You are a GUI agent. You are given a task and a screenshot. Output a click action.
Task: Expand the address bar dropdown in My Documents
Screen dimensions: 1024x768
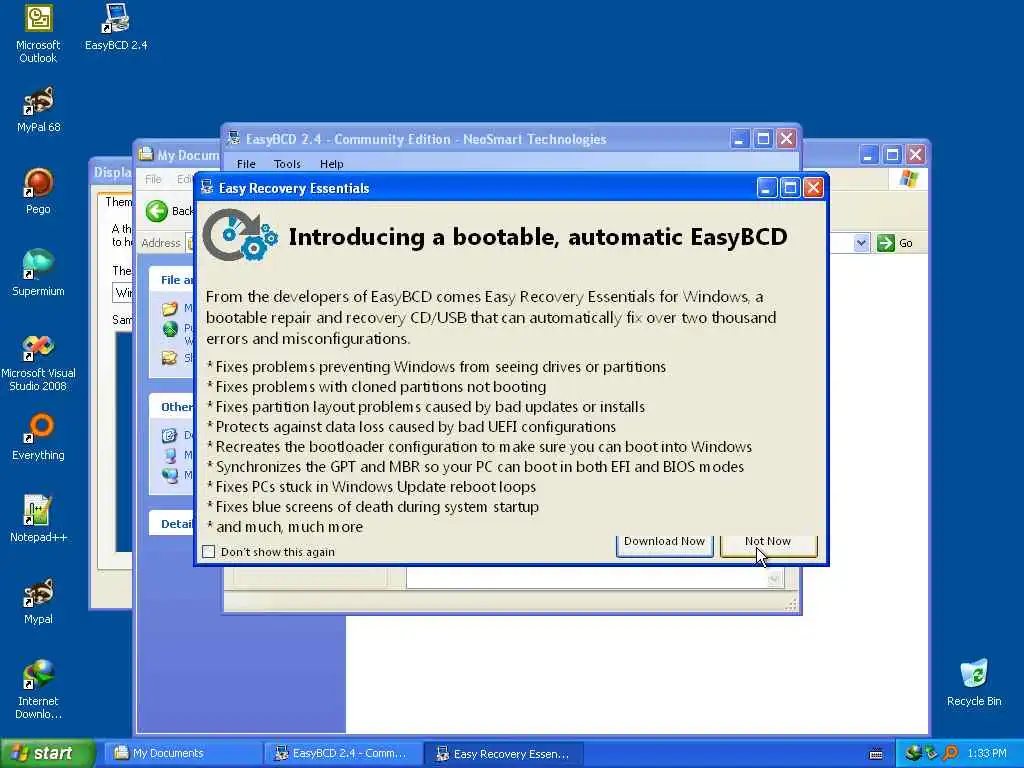[x=861, y=243]
